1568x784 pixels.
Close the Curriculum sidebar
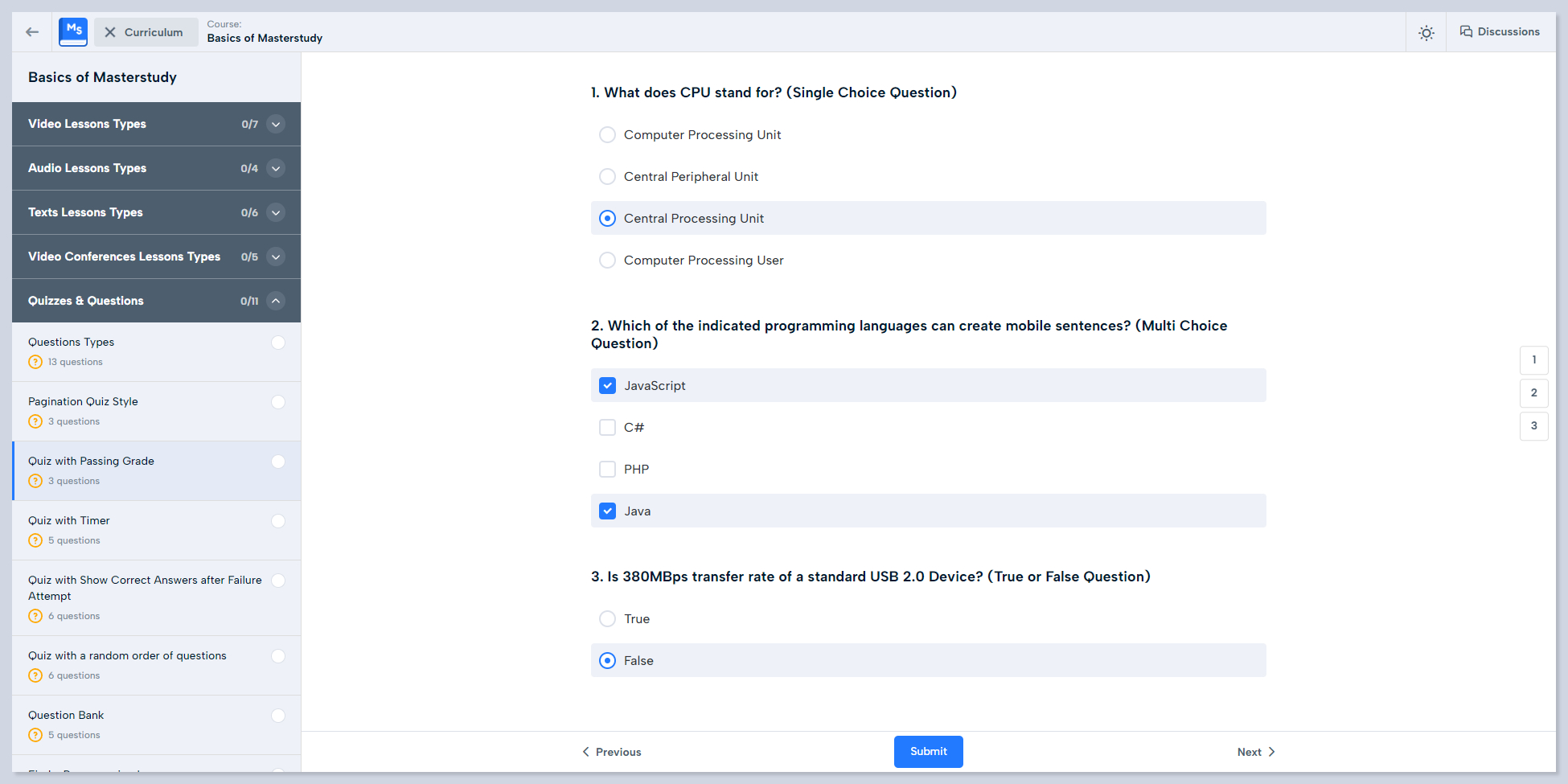coord(146,32)
